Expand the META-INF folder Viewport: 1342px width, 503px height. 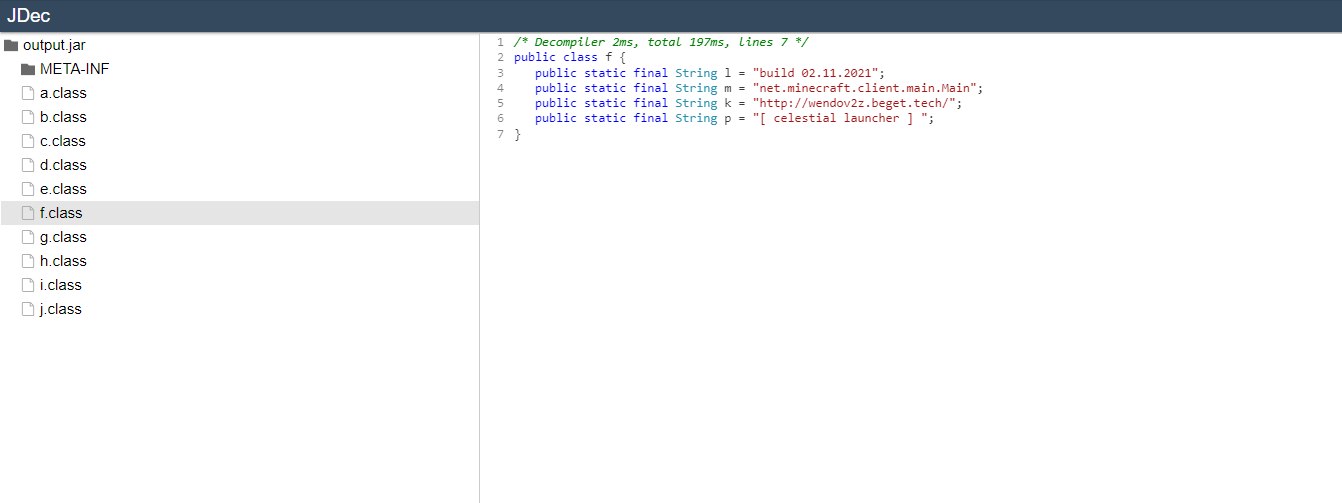pos(74,69)
